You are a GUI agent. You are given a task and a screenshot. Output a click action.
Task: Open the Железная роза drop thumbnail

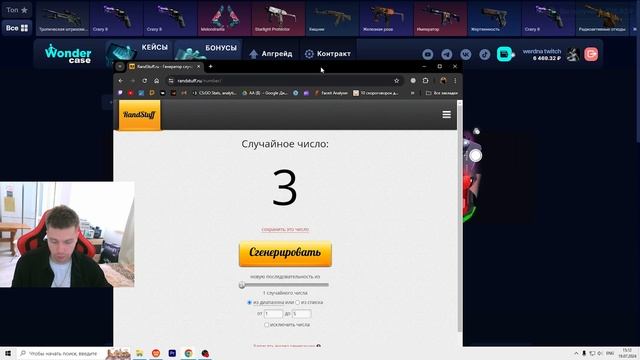(x=386, y=18)
